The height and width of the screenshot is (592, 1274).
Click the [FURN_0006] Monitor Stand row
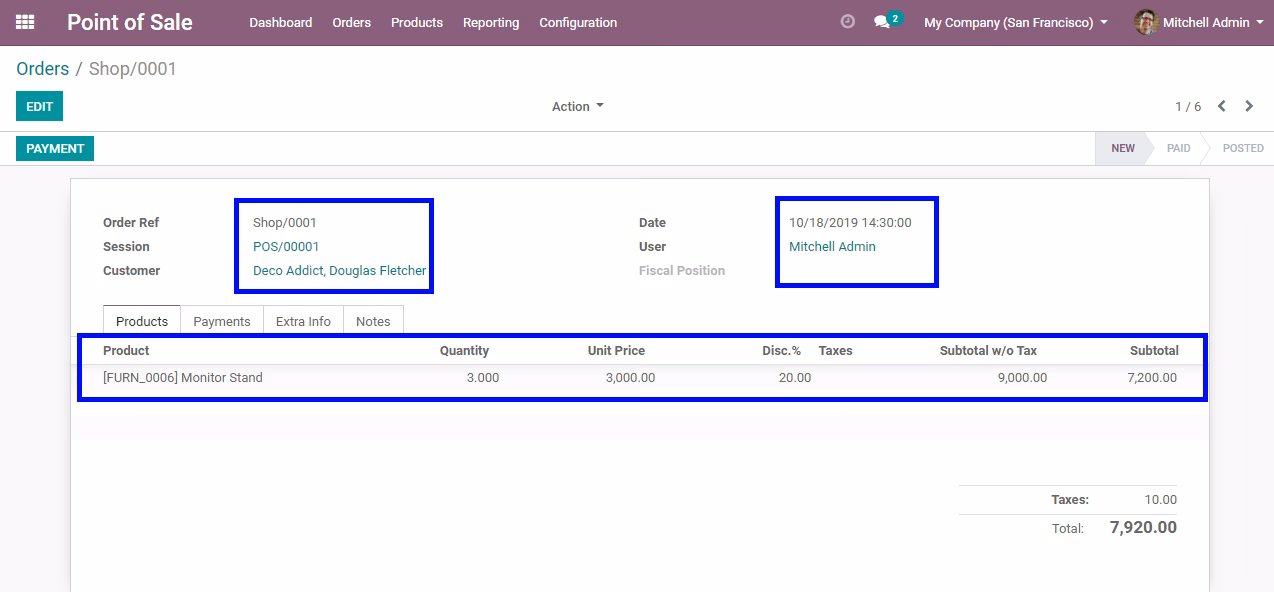pos(640,378)
